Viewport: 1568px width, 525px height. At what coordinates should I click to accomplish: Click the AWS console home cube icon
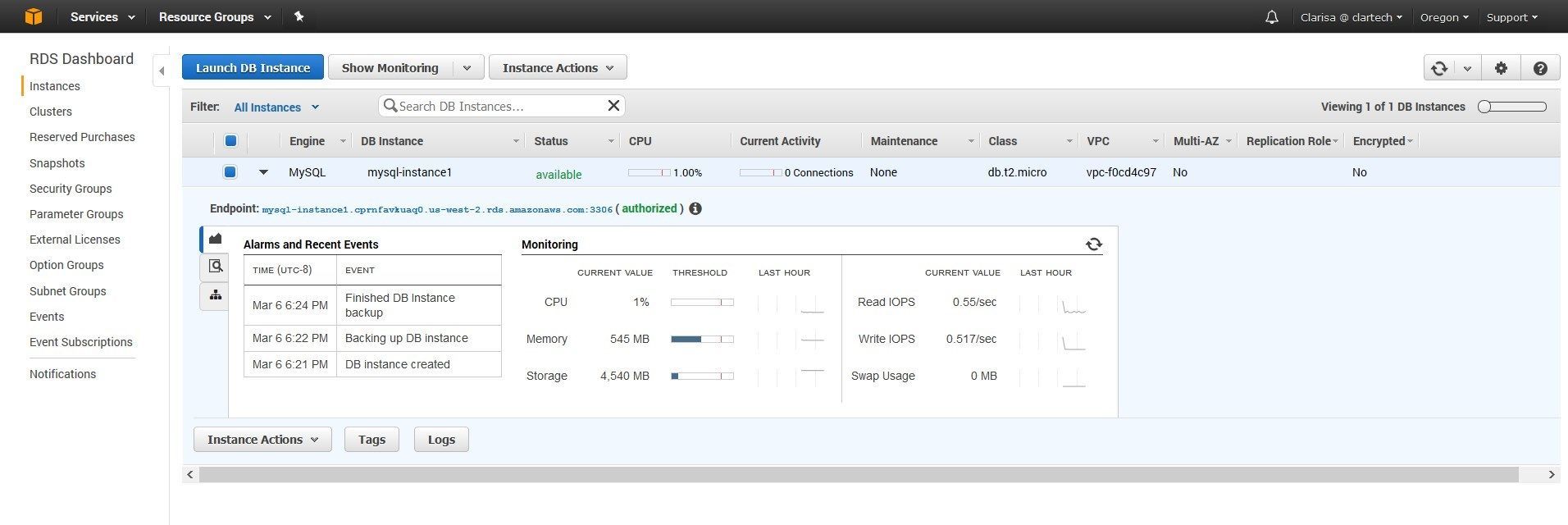pyautogui.click(x=33, y=16)
